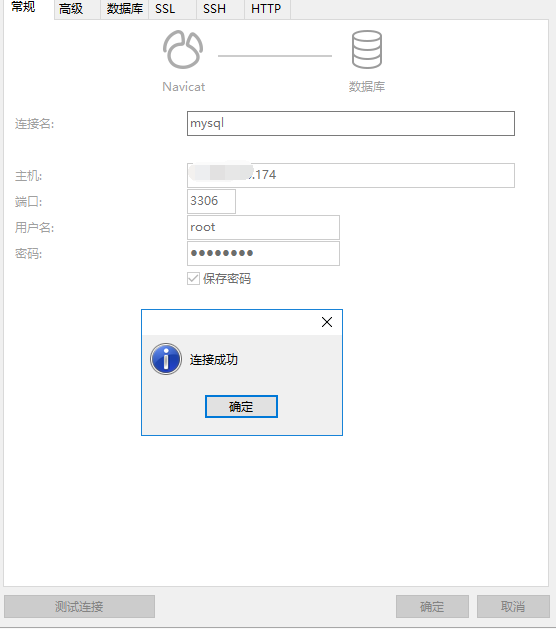Close the 连接成功 dialog with X
The width and height of the screenshot is (556, 629).
[x=327, y=322]
